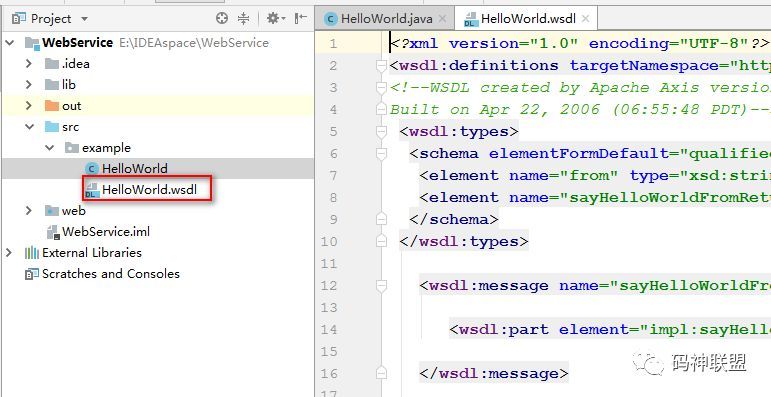
Task: Expand External Libraries node
Action: tap(9, 252)
